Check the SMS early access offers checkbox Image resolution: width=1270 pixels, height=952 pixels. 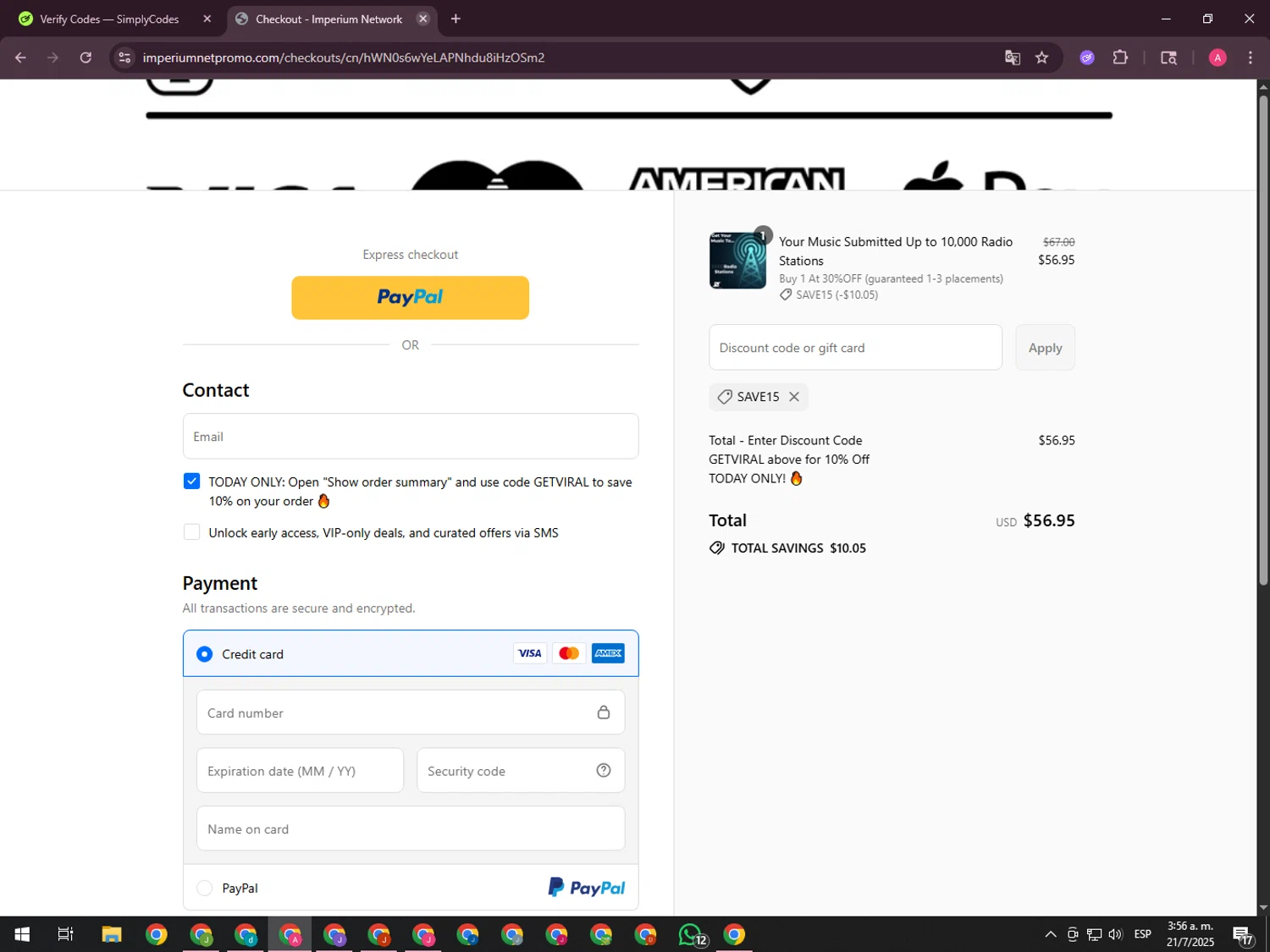(x=192, y=532)
